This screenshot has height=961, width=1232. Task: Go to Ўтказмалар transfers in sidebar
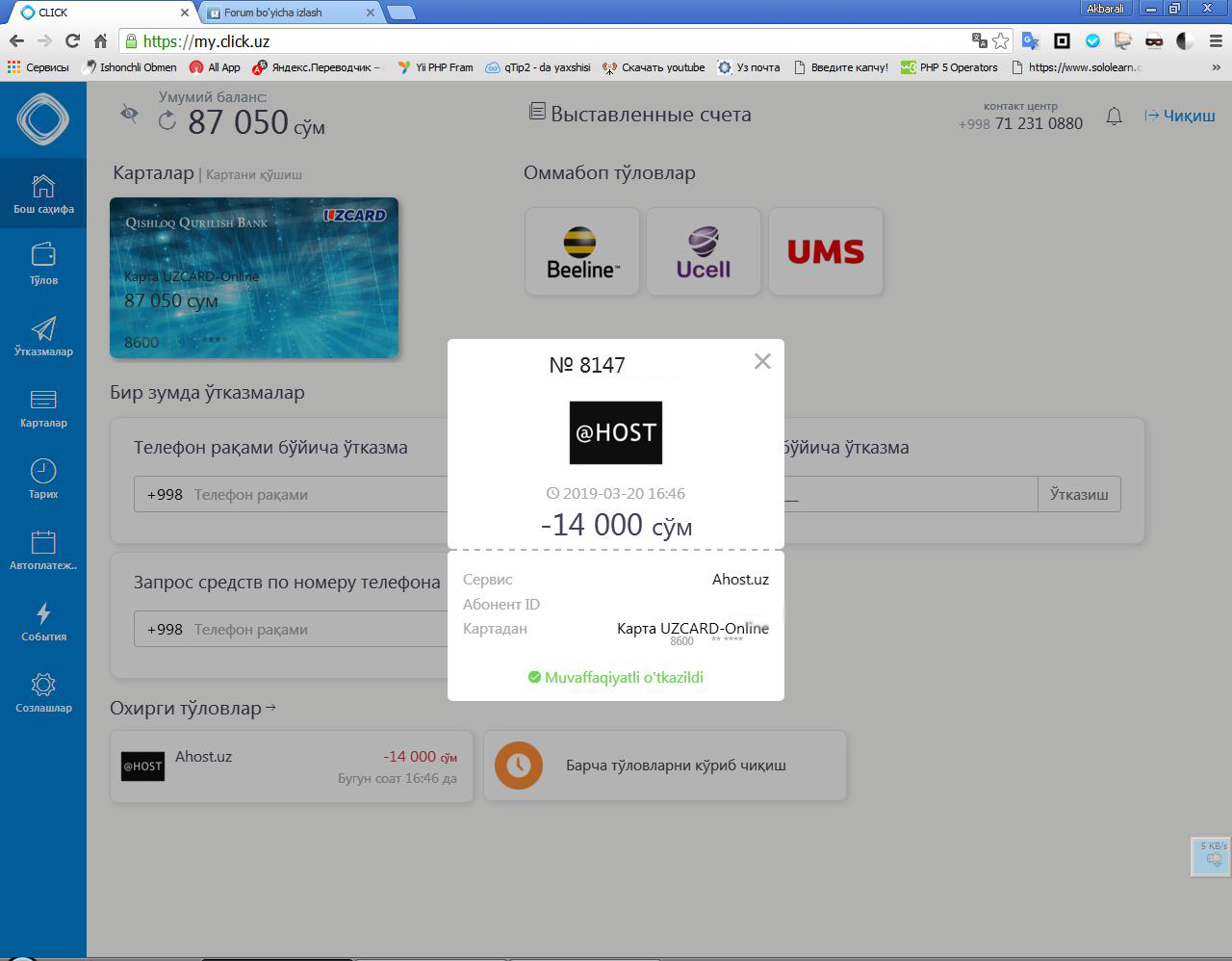click(43, 334)
